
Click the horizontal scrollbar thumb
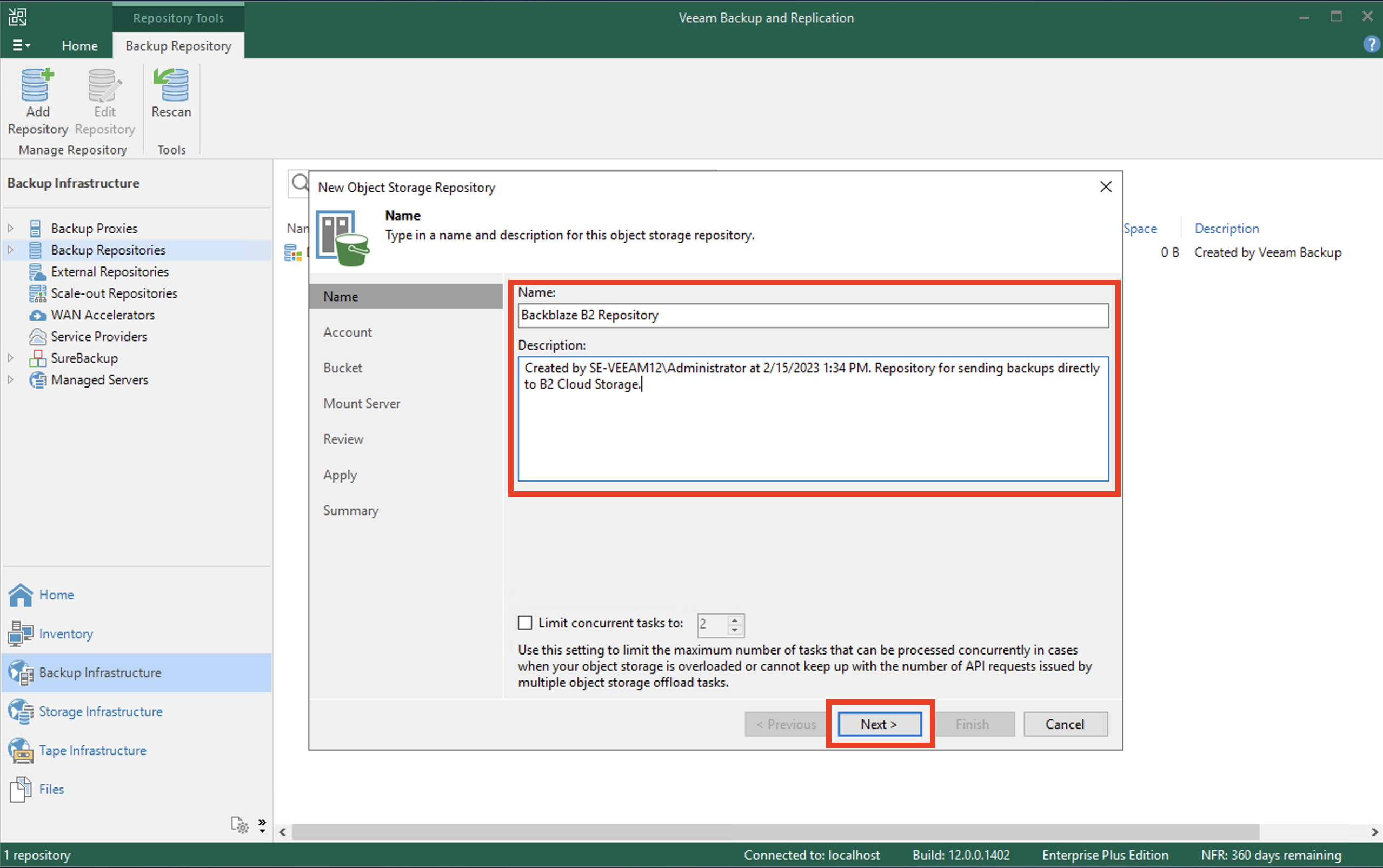tap(775, 832)
